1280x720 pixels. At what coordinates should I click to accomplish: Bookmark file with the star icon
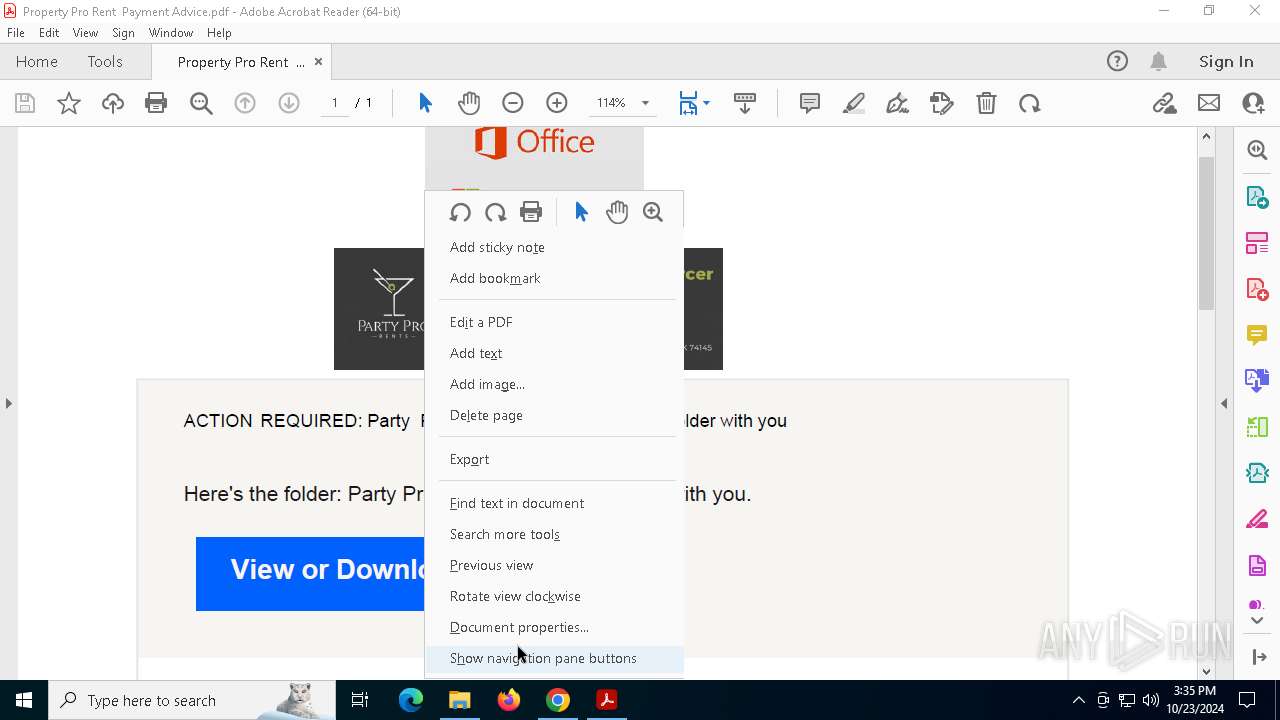(69, 103)
